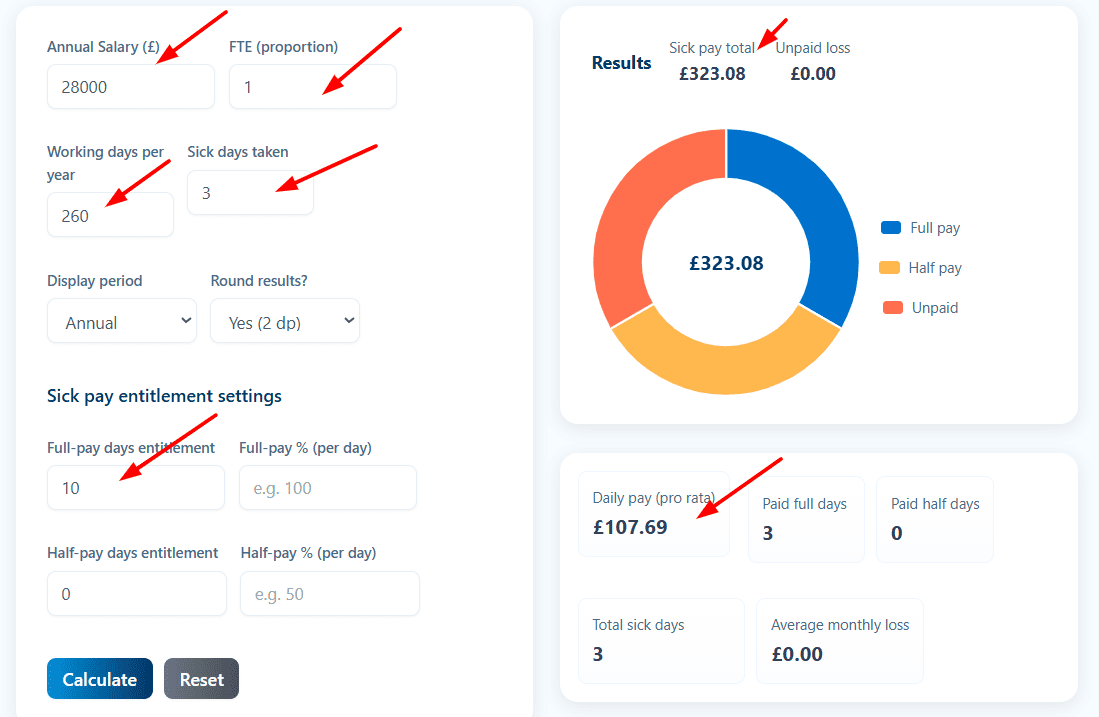Expand the Round results dropdown
The width and height of the screenshot is (1099, 717).
tap(284, 322)
